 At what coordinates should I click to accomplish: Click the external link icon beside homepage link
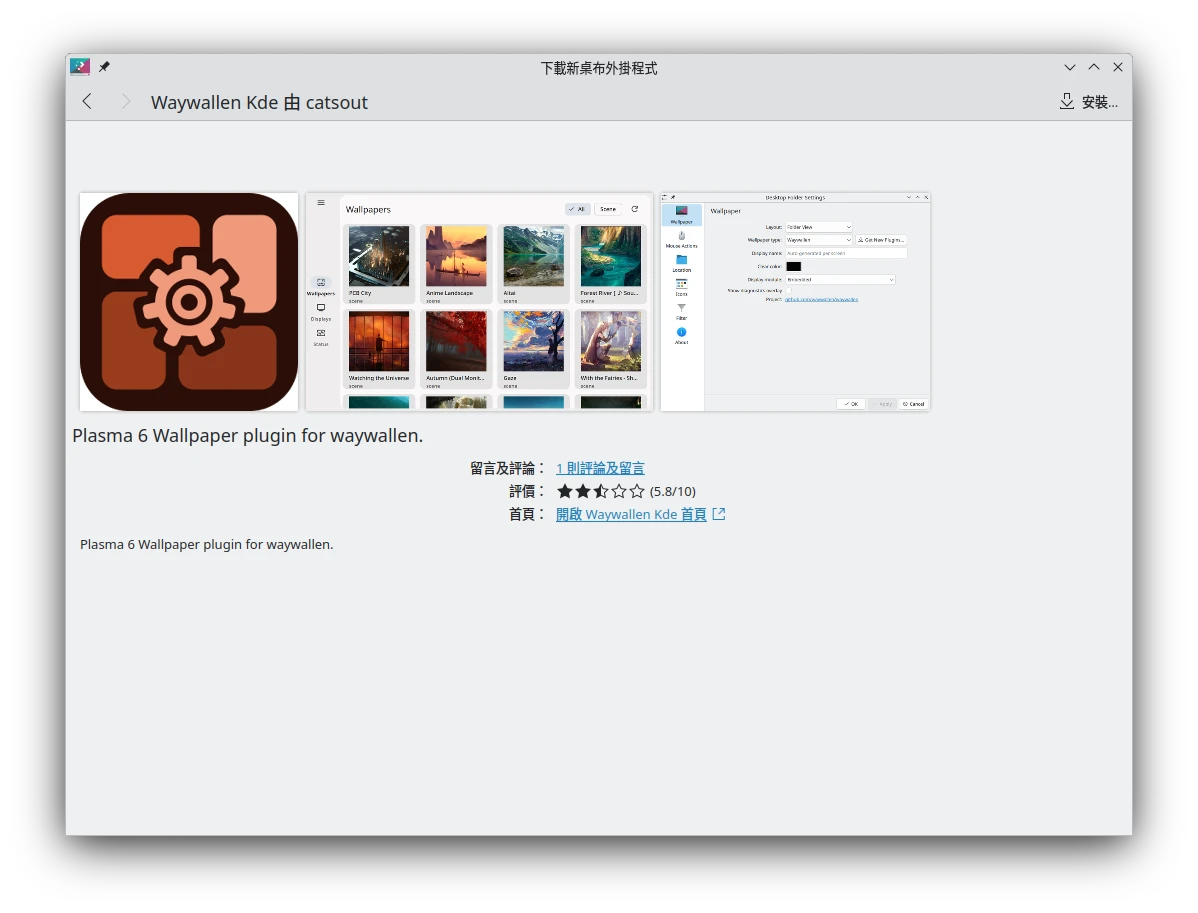pos(719,514)
